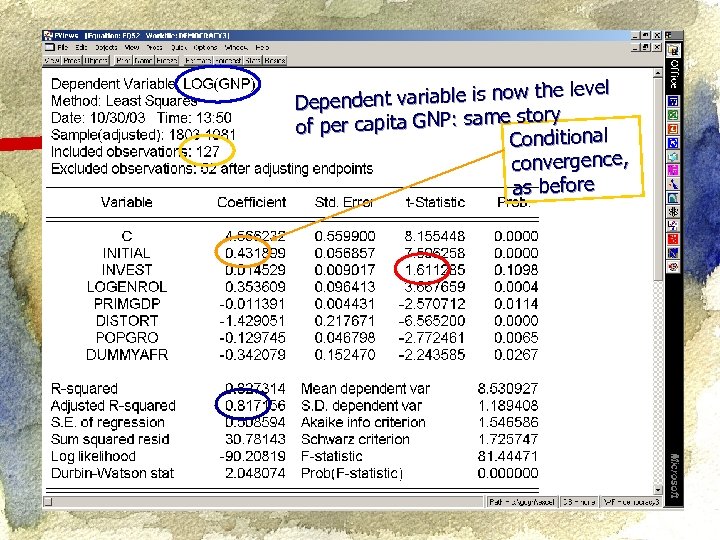The image size is (720, 540).
Task: Open the Edit menu
Action: coord(81,47)
